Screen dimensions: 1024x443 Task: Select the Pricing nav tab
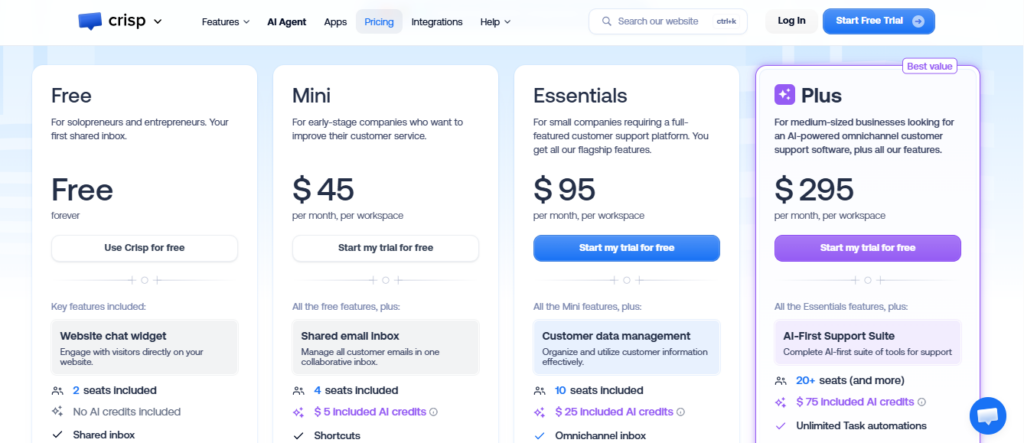(379, 22)
